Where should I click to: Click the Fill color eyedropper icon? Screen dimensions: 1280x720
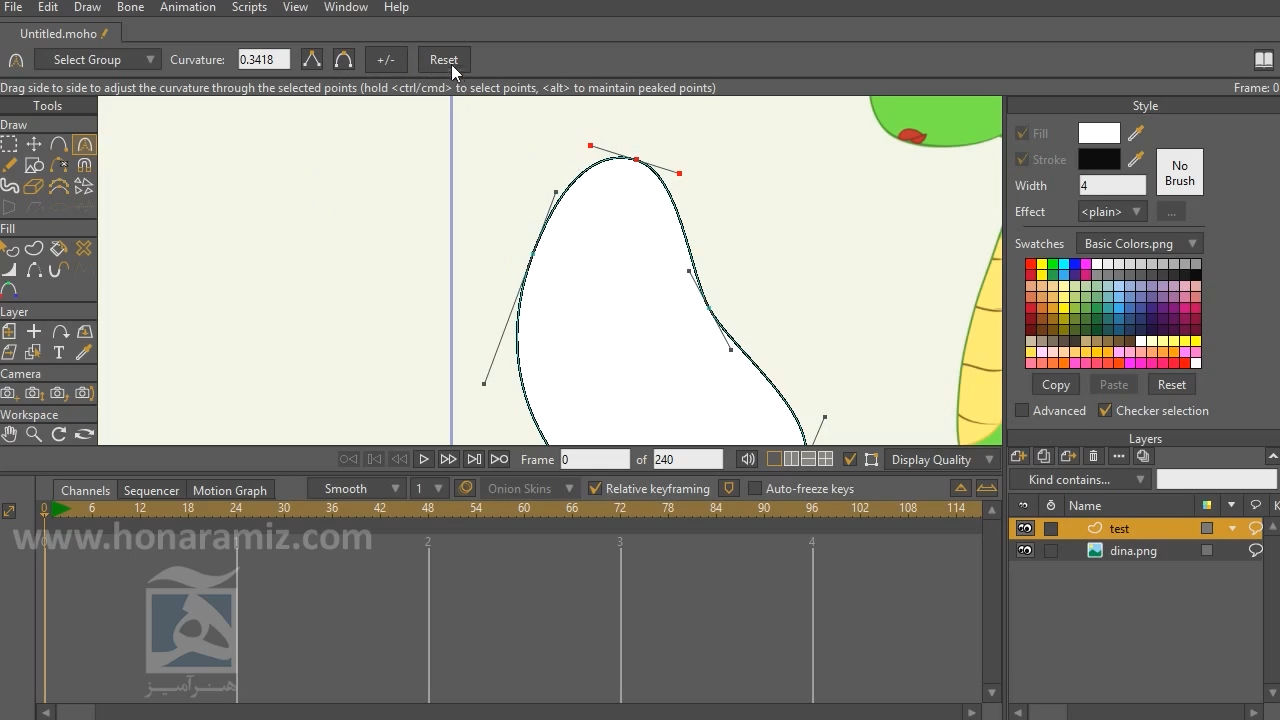(x=1136, y=133)
